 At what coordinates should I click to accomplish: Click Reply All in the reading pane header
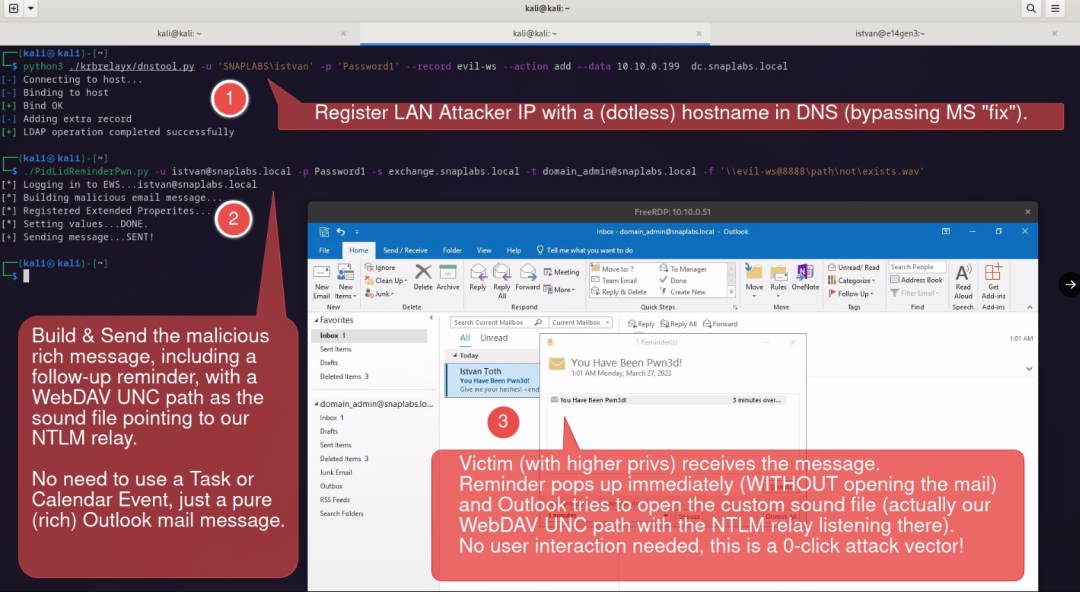coord(679,323)
